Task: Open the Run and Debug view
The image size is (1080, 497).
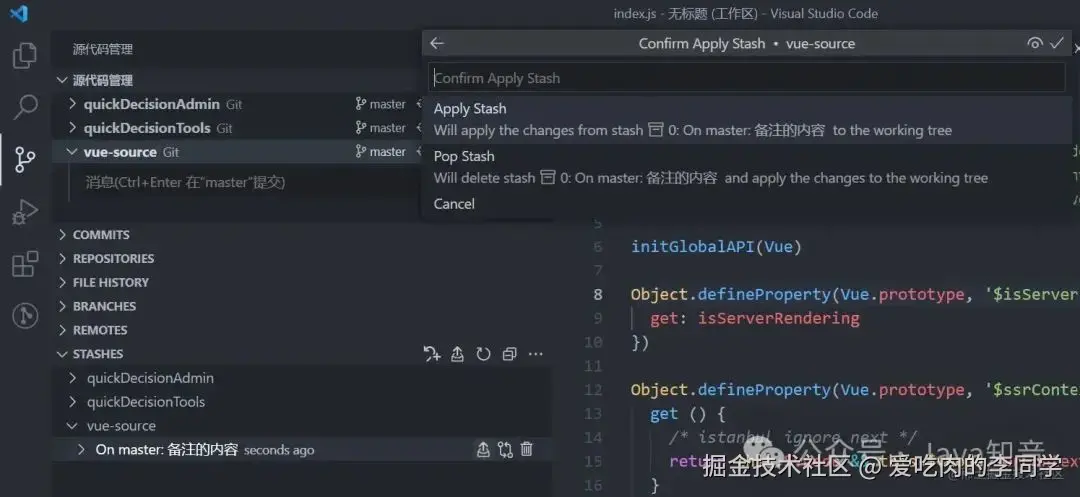Action: [x=25, y=212]
